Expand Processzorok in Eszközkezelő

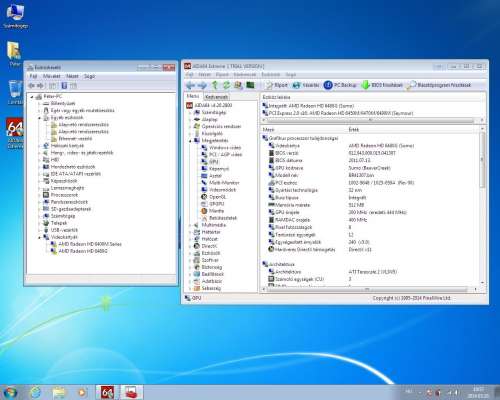click(x=39, y=195)
